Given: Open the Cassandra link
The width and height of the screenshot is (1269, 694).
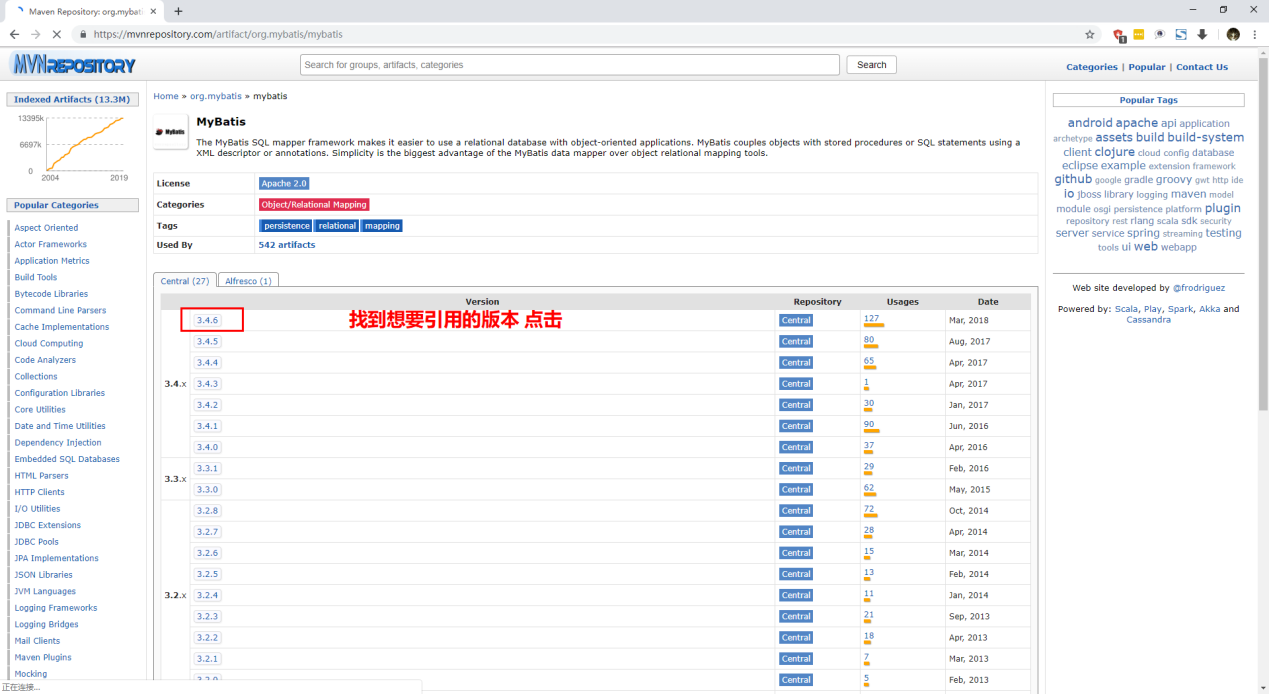Looking at the screenshot, I should (1148, 320).
